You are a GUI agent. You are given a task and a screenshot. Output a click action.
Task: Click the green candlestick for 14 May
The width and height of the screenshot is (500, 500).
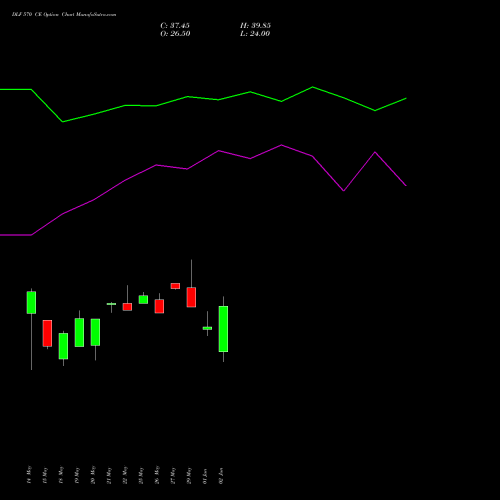[x=31, y=302]
